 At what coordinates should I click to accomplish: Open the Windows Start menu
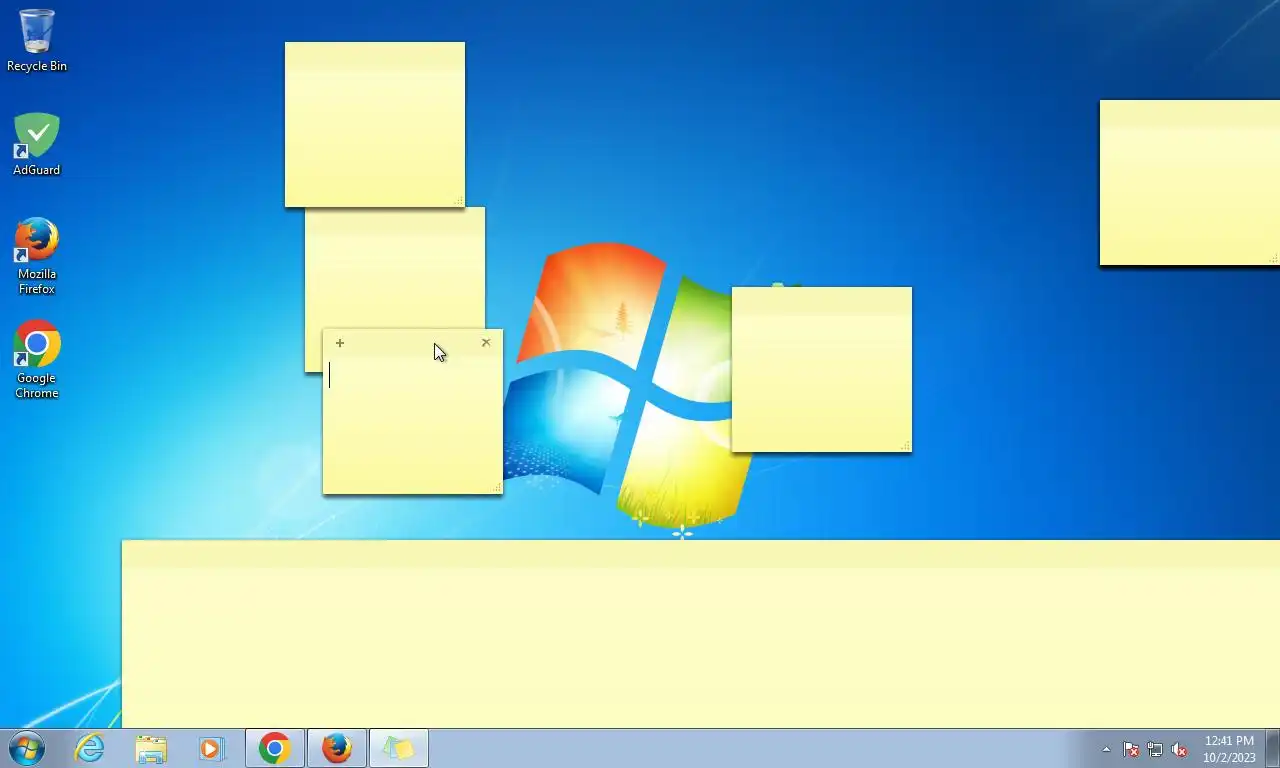pyautogui.click(x=27, y=748)
